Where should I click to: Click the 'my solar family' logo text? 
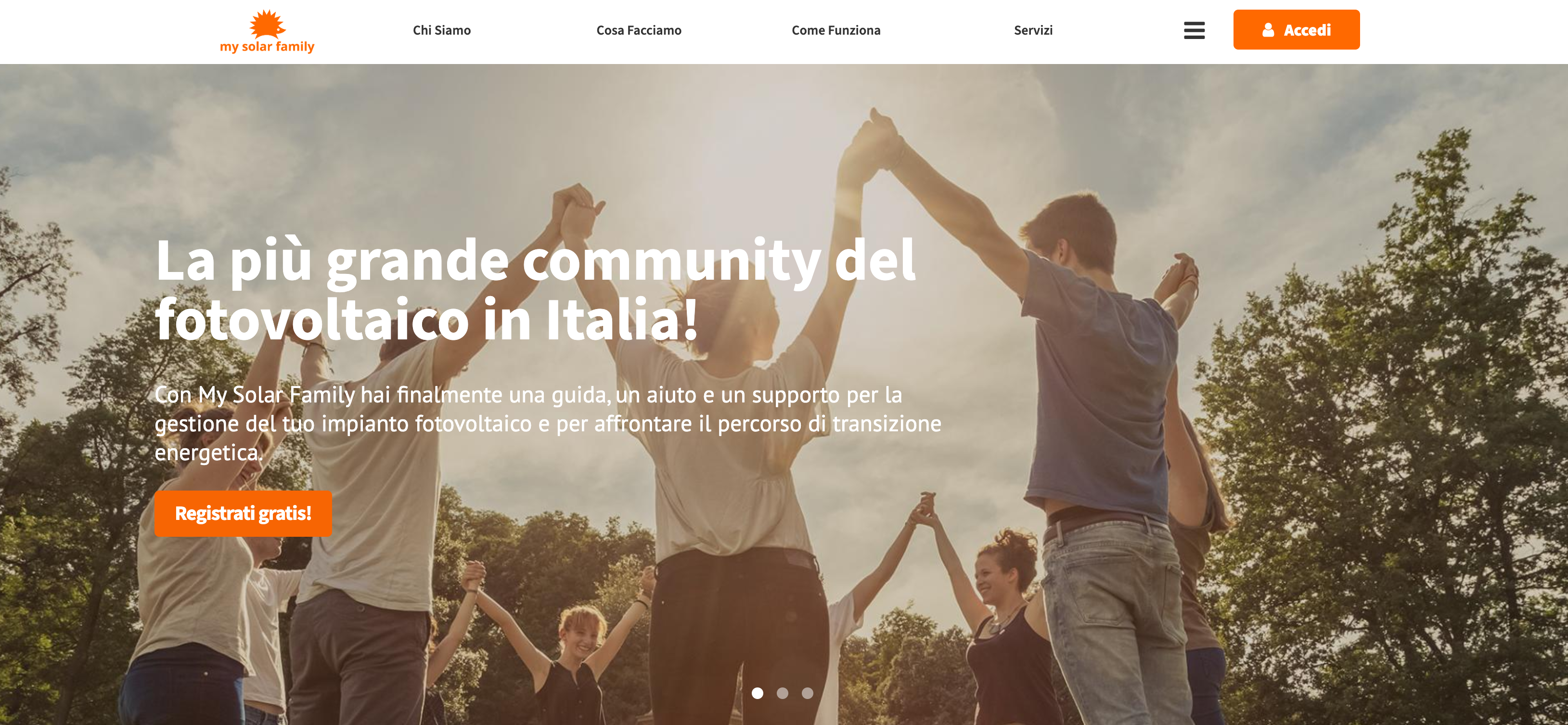[267, 46]
